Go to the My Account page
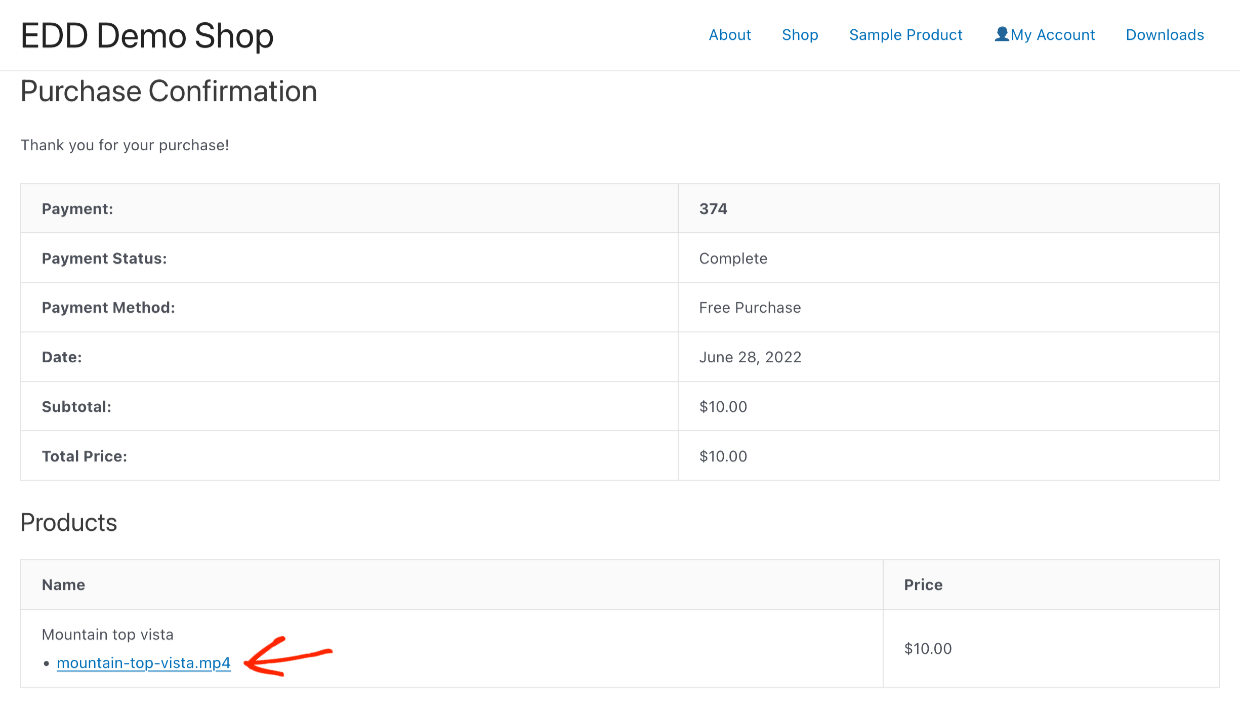Screen dimensions: 1240x706 pyautogui.click(x=1052, y=35)
